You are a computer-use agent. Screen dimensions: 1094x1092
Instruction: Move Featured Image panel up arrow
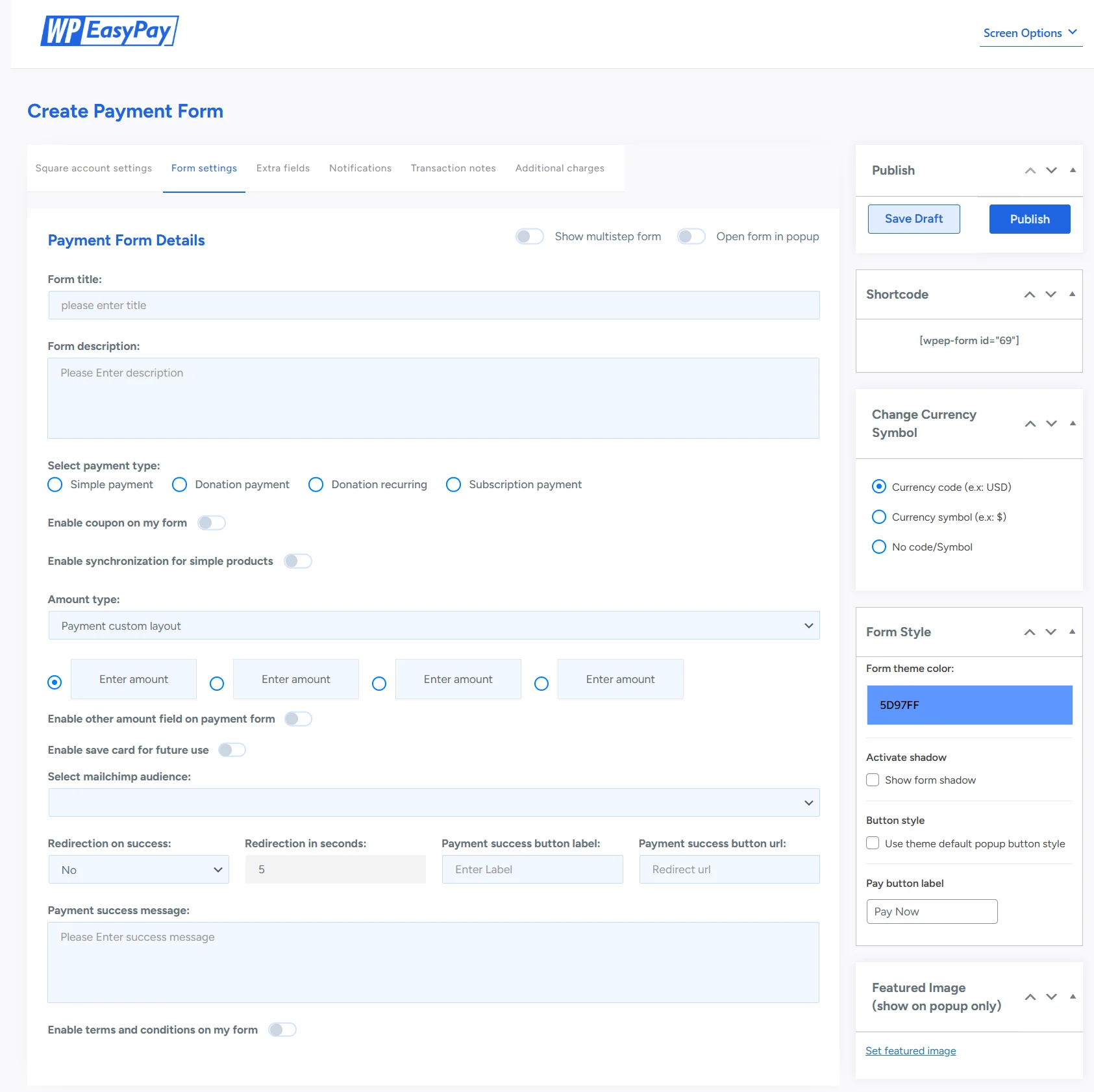(x=1030, y=997)
